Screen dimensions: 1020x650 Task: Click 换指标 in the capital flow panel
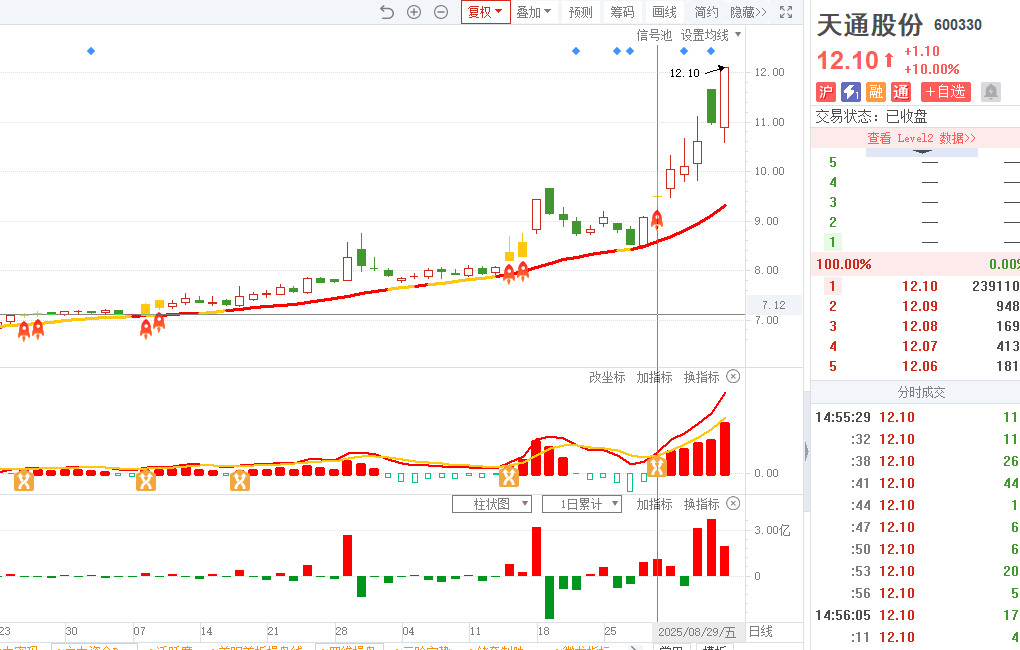tap(701, 504)
